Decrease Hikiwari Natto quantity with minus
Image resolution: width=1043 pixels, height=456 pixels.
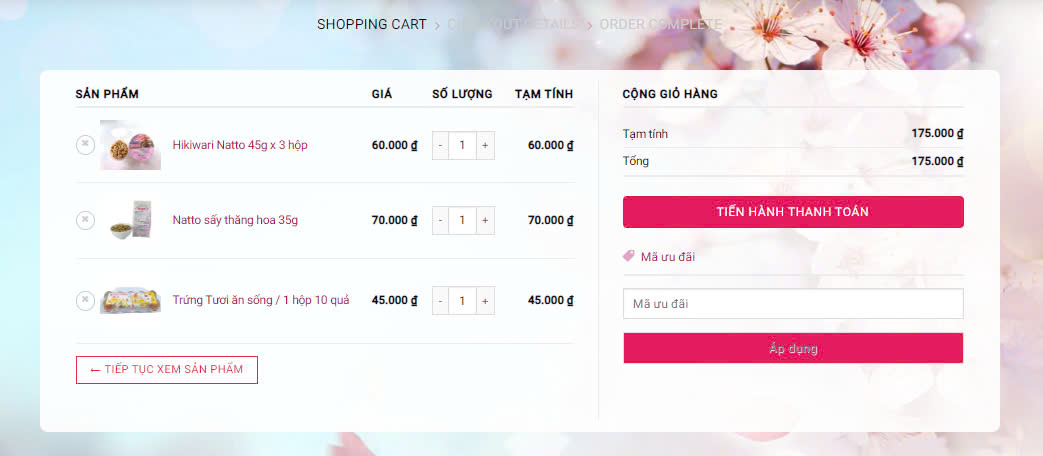(440, 145)
